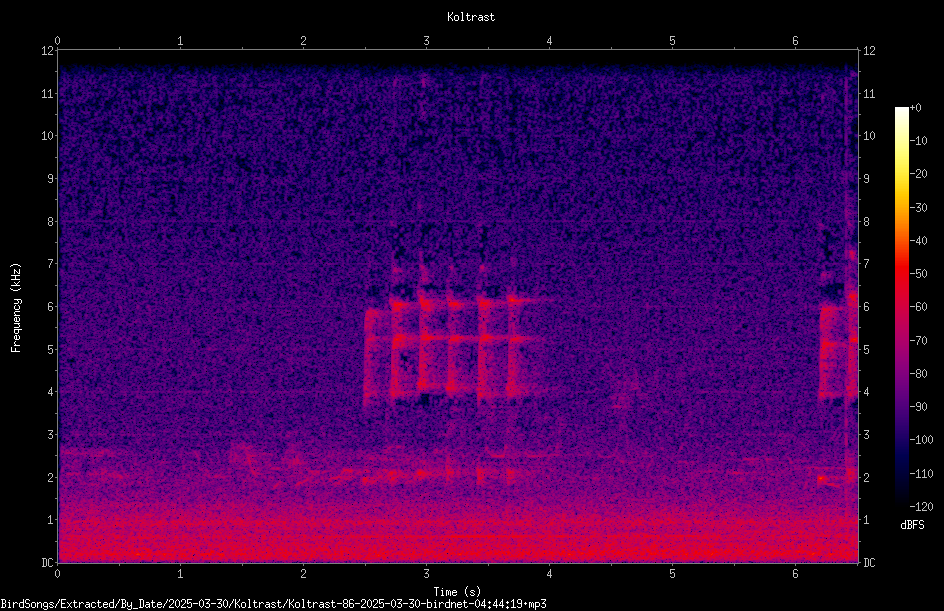This screenshot has width=944, height=611.
Task: Click the "6" tick on the left frequency axis
Action: [x=50, y=307]
